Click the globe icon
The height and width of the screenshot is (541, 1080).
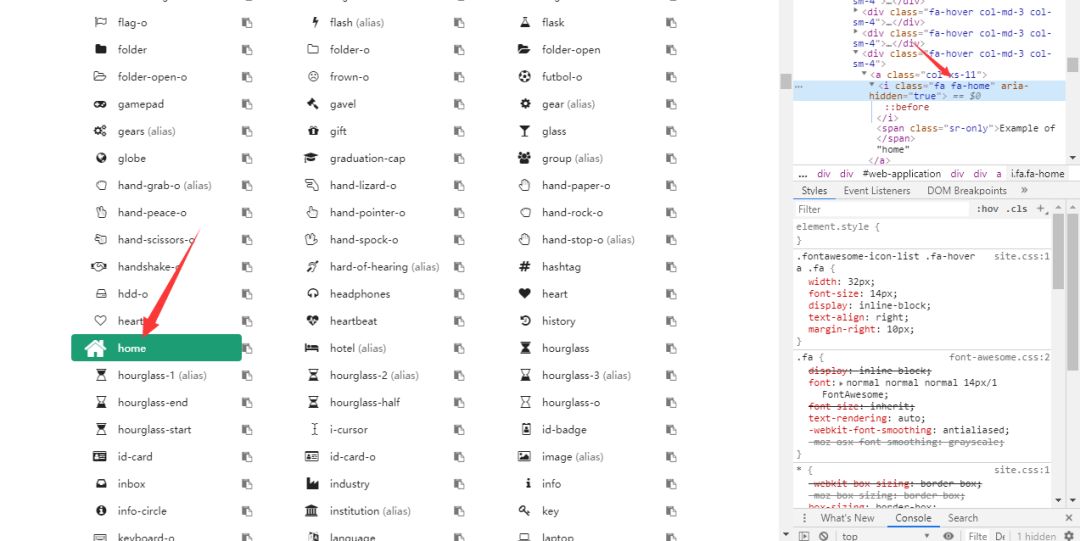coord(101,159)
